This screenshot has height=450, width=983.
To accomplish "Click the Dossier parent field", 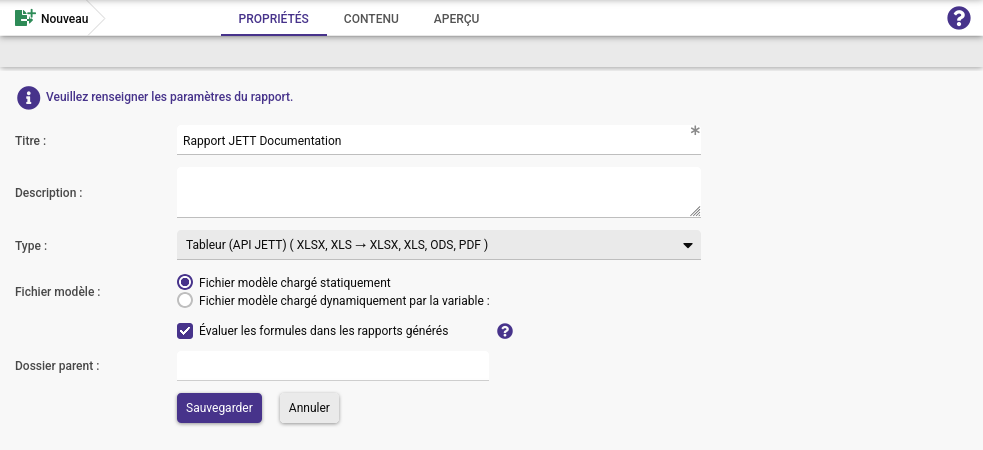I will (x=333, y=365).
